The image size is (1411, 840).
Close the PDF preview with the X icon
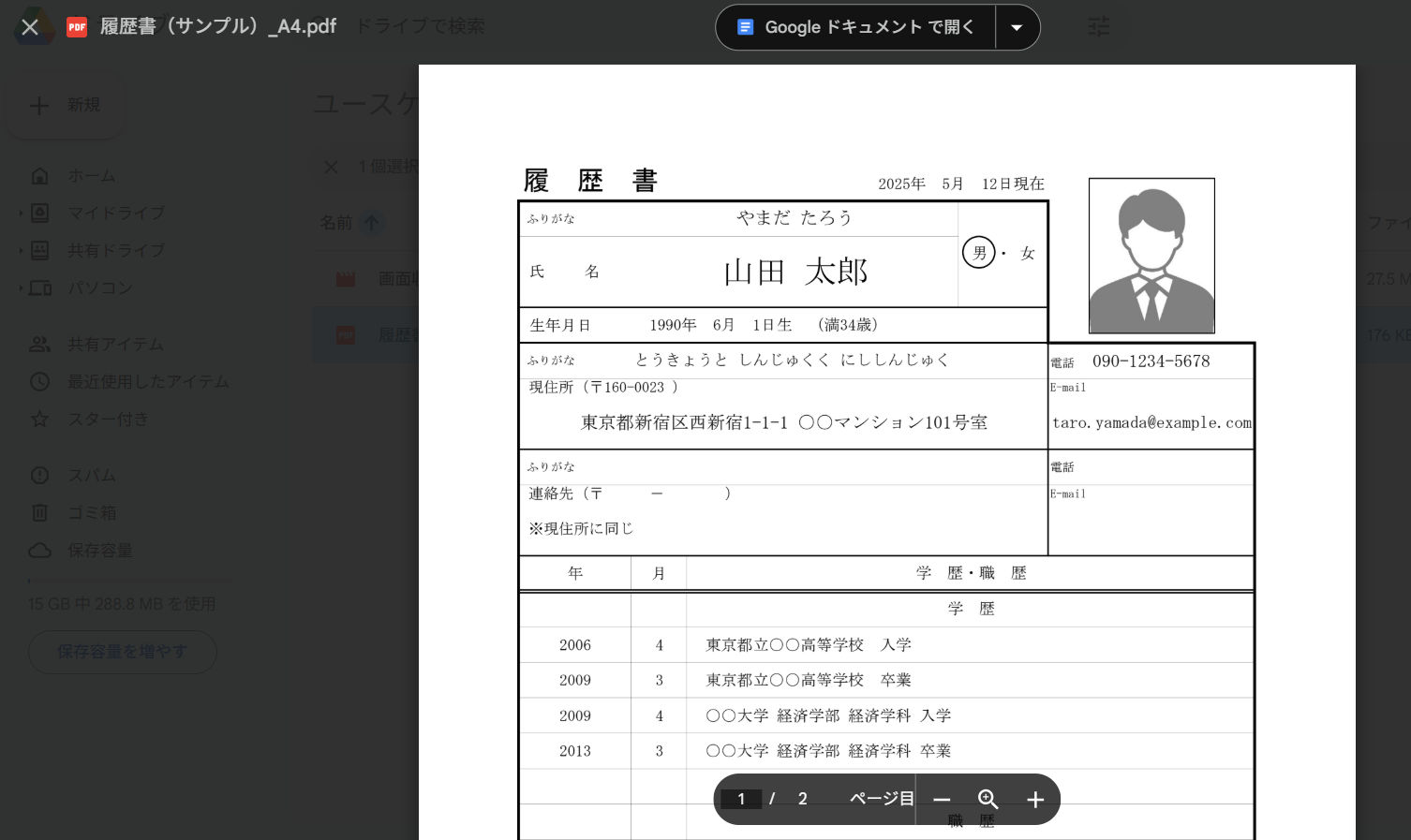point(30,27)
